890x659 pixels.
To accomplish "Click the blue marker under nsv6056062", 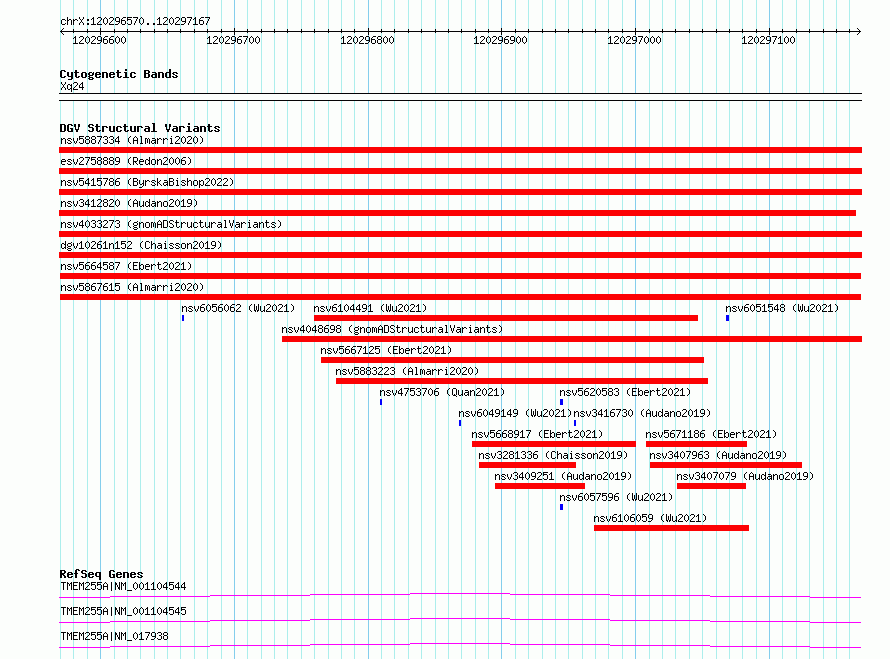I will click(183, 318).
